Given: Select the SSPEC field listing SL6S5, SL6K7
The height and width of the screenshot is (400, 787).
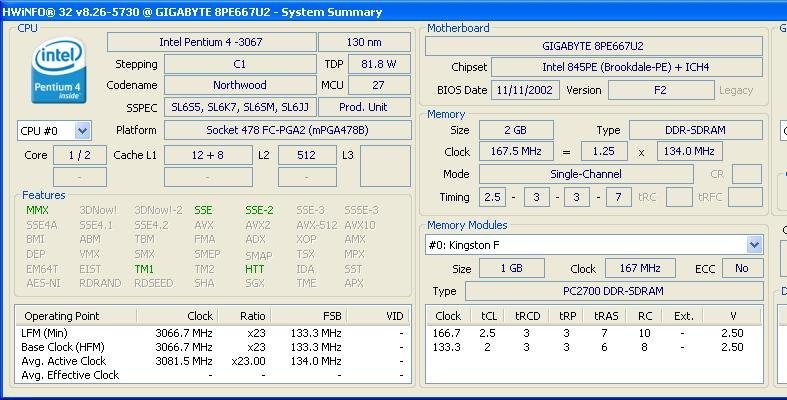Looking at the screenshot, I should (x=240, y=107).
